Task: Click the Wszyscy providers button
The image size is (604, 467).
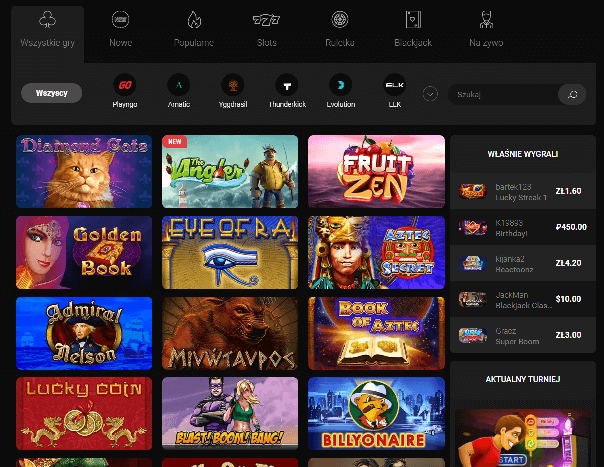Action: [52, 93]
